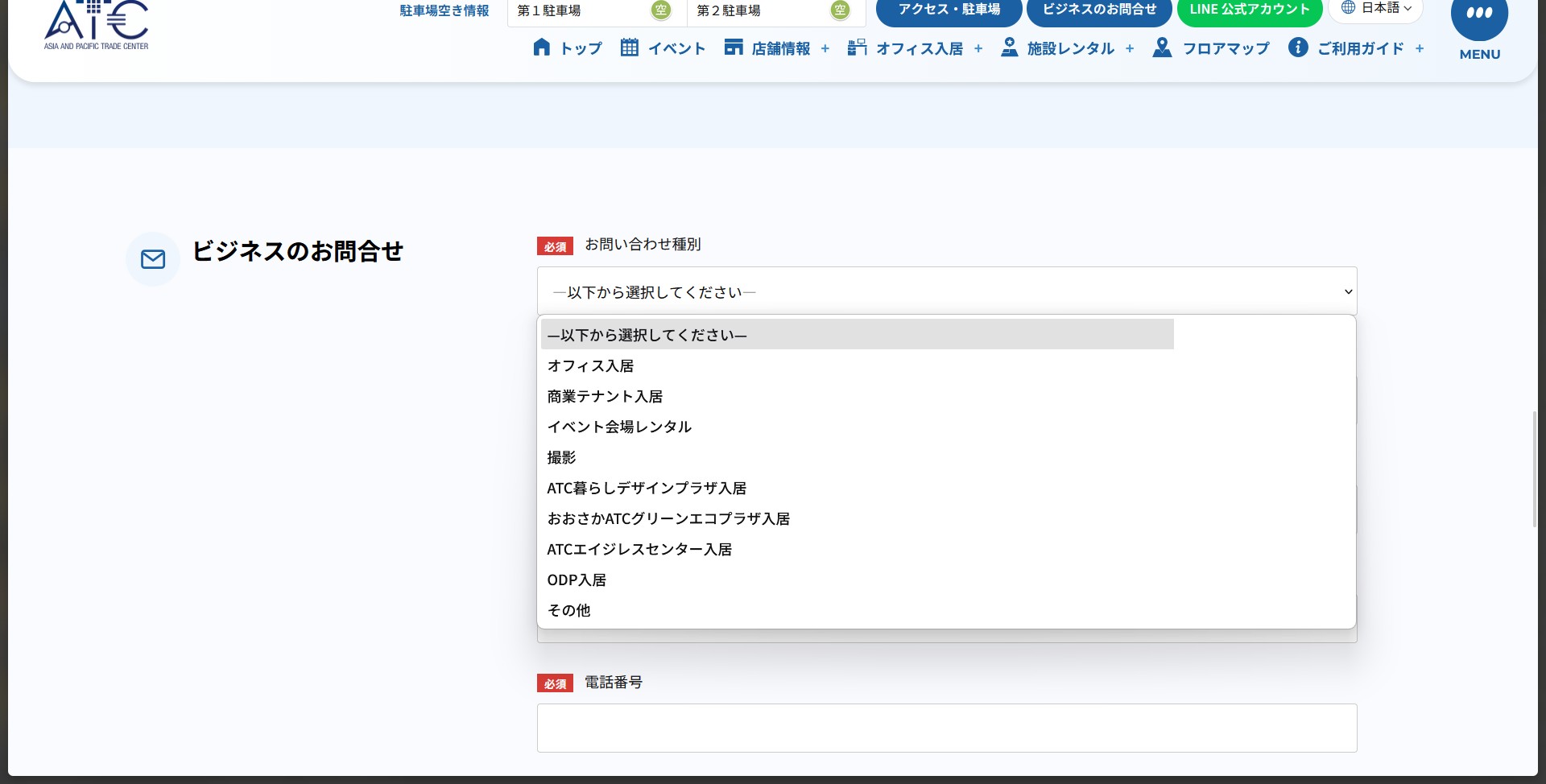The image size is (1546, 784).
Task: Click the 第1駐車場 availability indicator
Action: click(x=661, y=10)
